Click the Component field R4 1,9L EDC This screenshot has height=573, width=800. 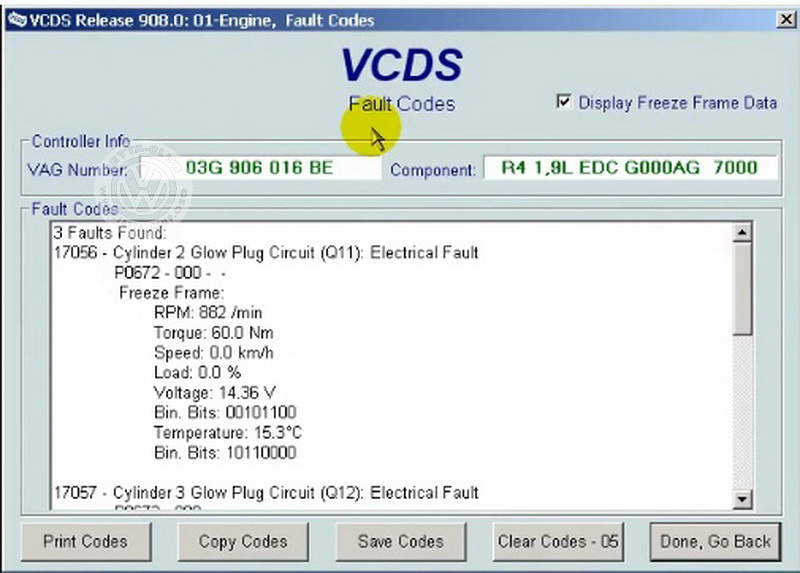click(x=630, y=167)
